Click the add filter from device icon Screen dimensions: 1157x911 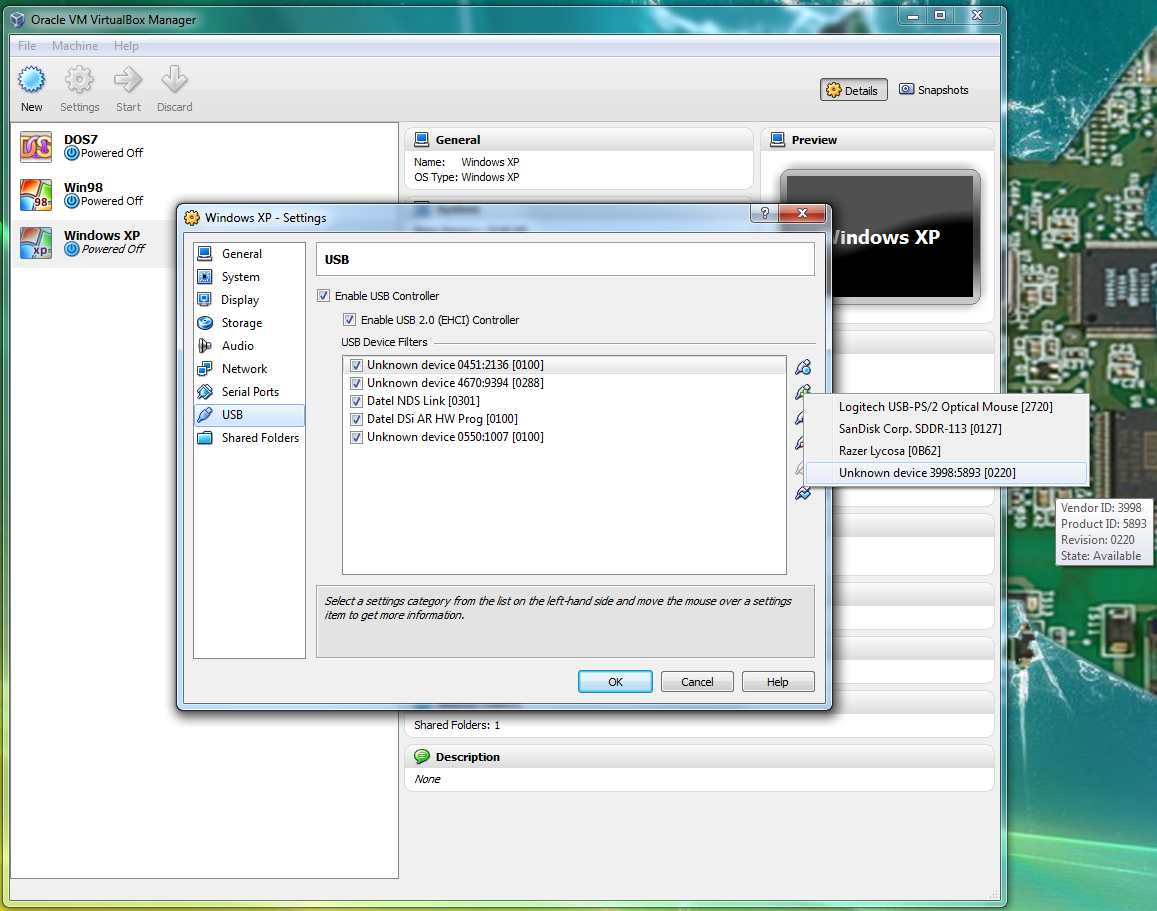(x=803, y=392)
